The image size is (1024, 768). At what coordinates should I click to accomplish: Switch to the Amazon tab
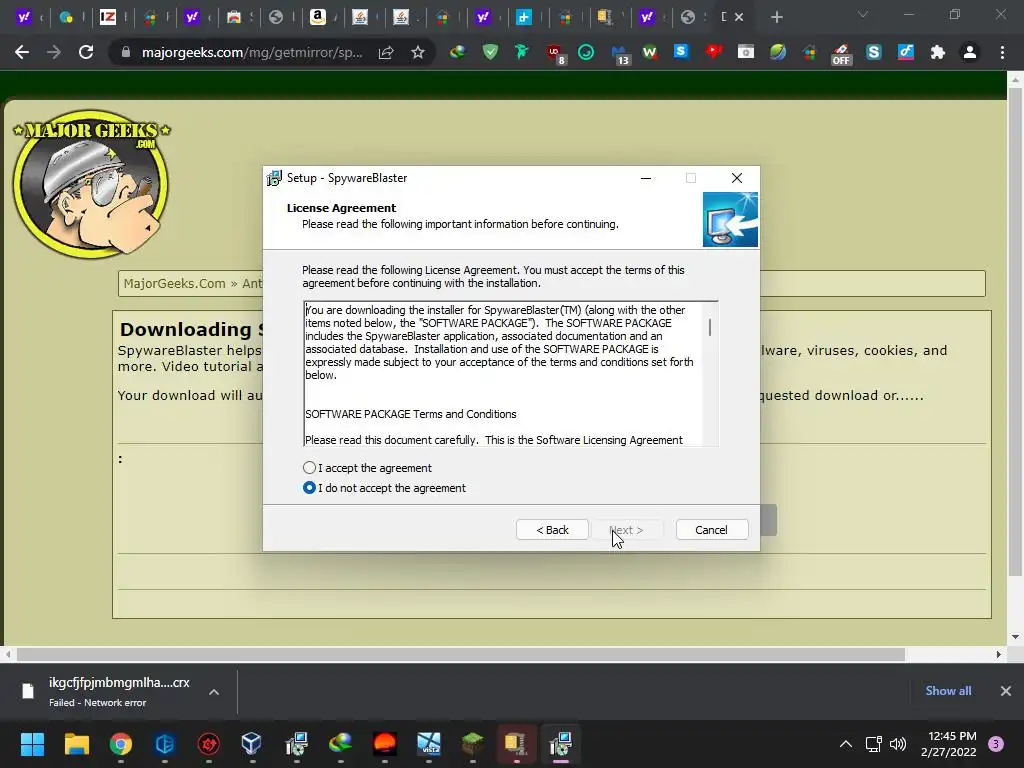pyautogui.click(x=318, y=17)
